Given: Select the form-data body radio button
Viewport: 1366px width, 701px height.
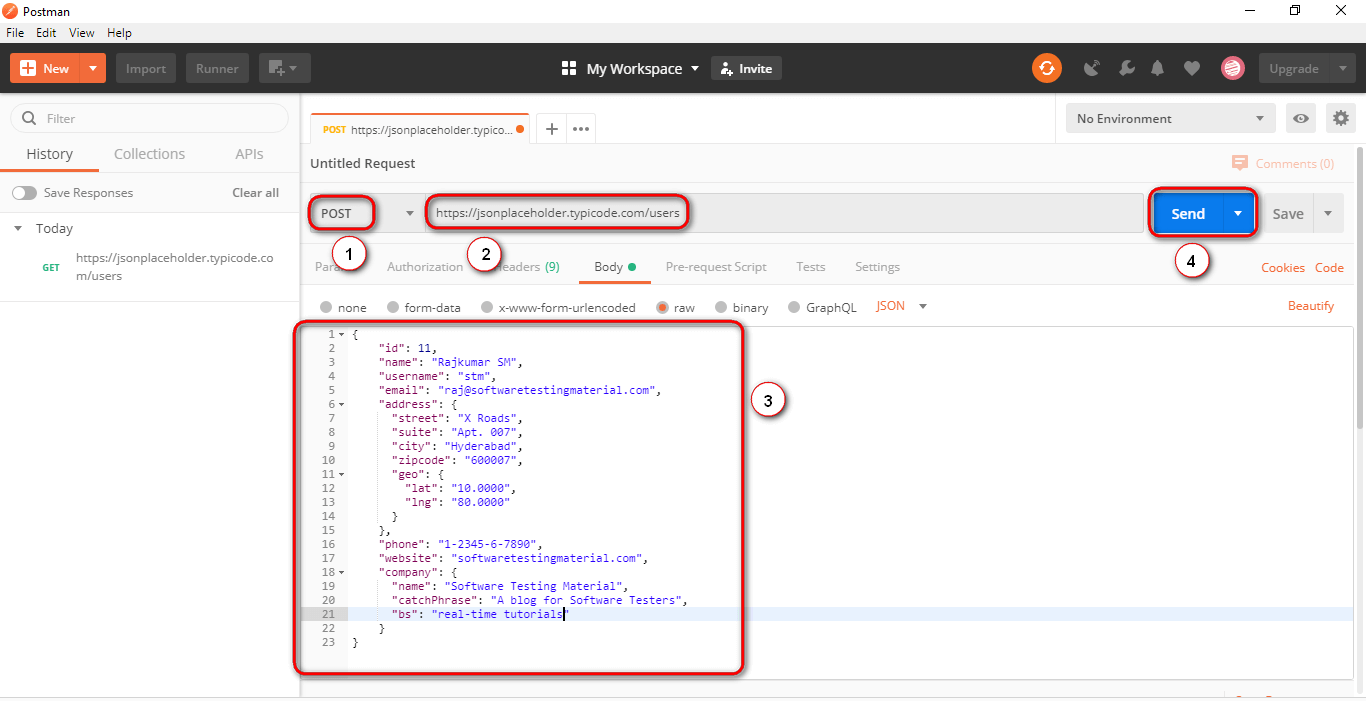Looking at the screenshot, I should pyautogui.click(x=394, y=307).
